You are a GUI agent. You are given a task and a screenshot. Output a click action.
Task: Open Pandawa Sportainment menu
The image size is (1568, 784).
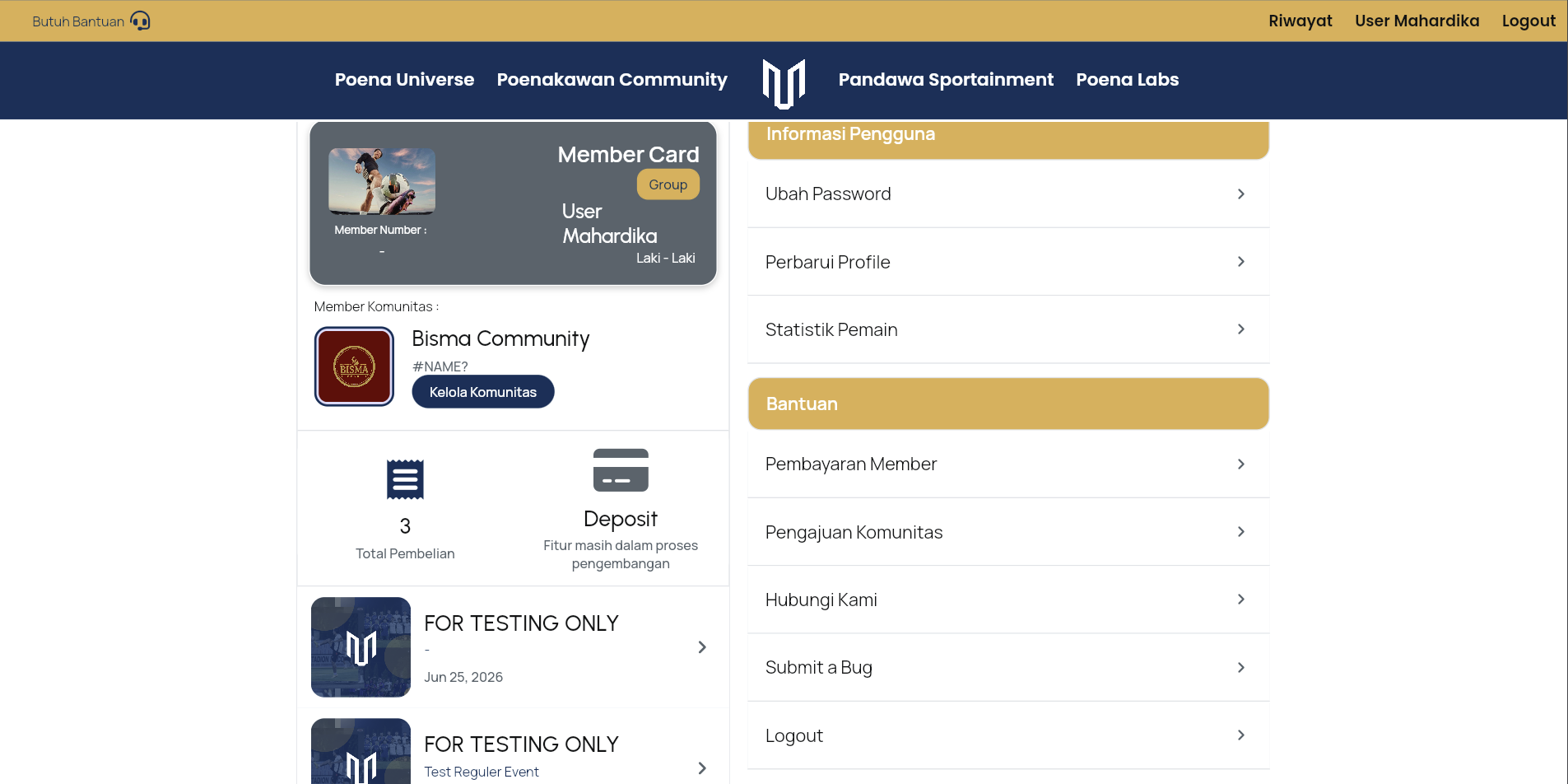click(946, 80)
